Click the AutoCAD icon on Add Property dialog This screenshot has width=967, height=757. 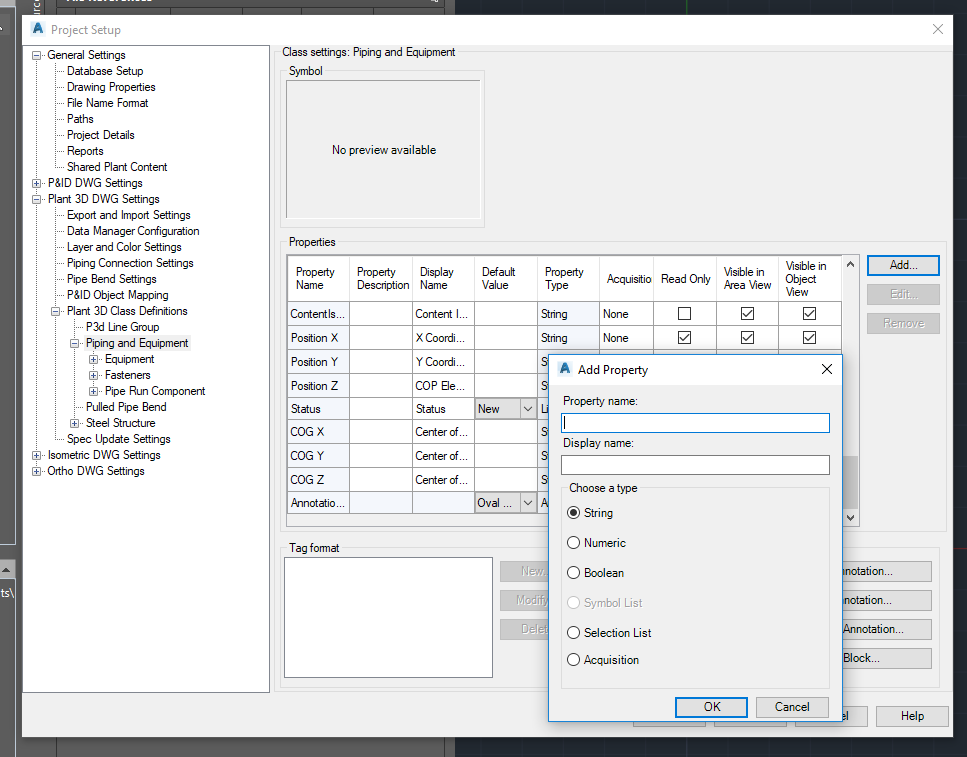tap(564, 369)
